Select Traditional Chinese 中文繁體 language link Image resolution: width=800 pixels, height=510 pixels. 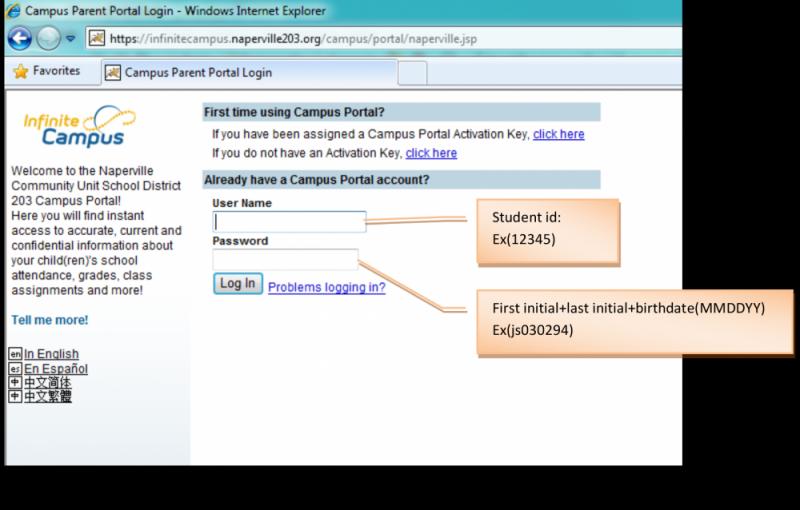click(x=47, y=396)
